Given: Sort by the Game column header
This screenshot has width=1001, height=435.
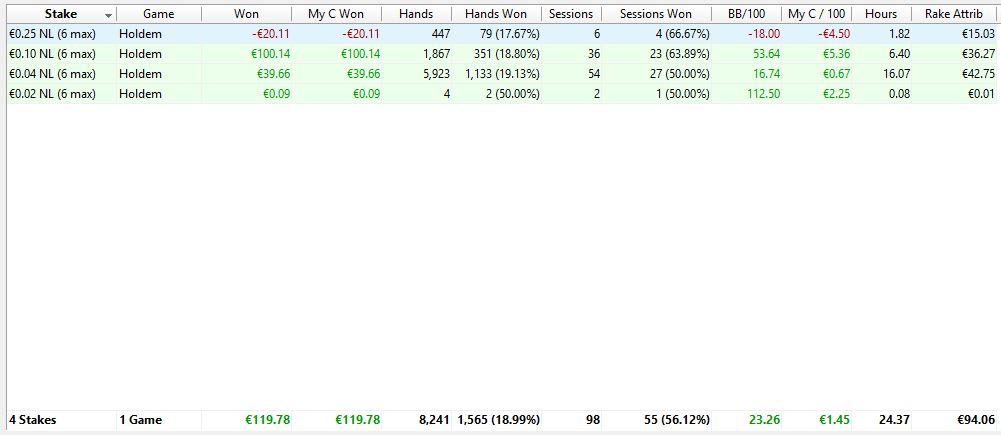Looking at the screenshot, I should 158,13.
